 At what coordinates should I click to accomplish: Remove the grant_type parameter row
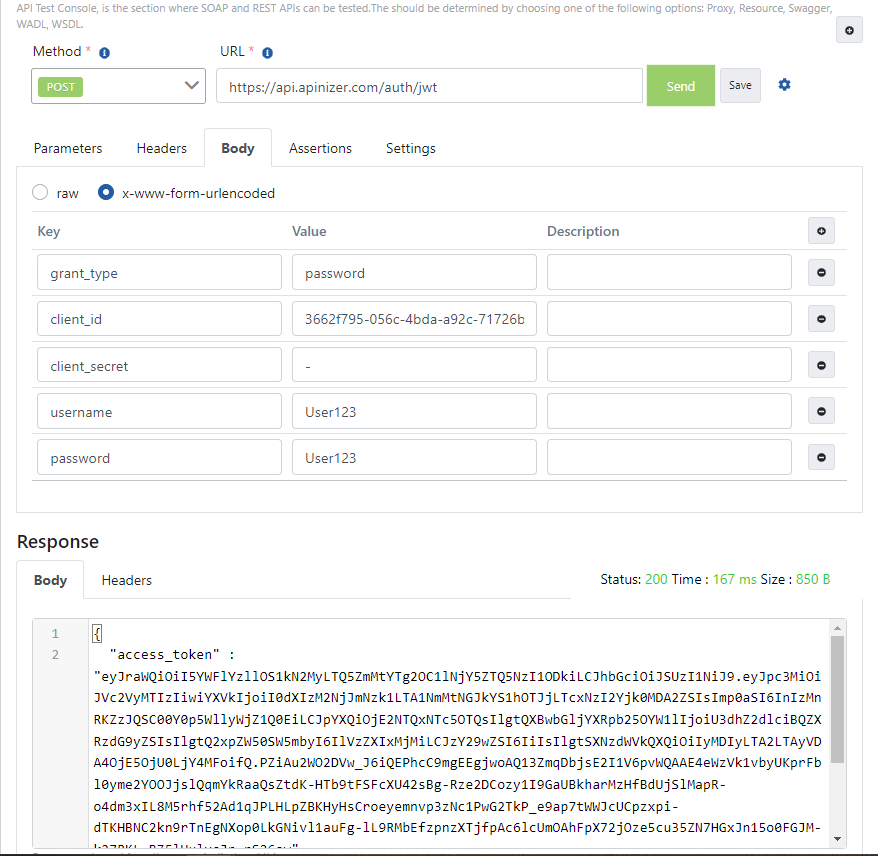coord(821,272)
